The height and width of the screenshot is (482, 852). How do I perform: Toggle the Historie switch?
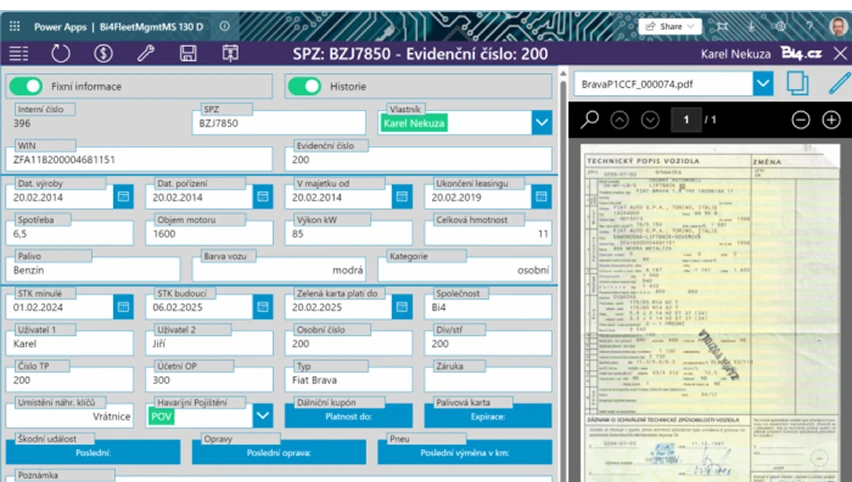click(x=304, y=87)
